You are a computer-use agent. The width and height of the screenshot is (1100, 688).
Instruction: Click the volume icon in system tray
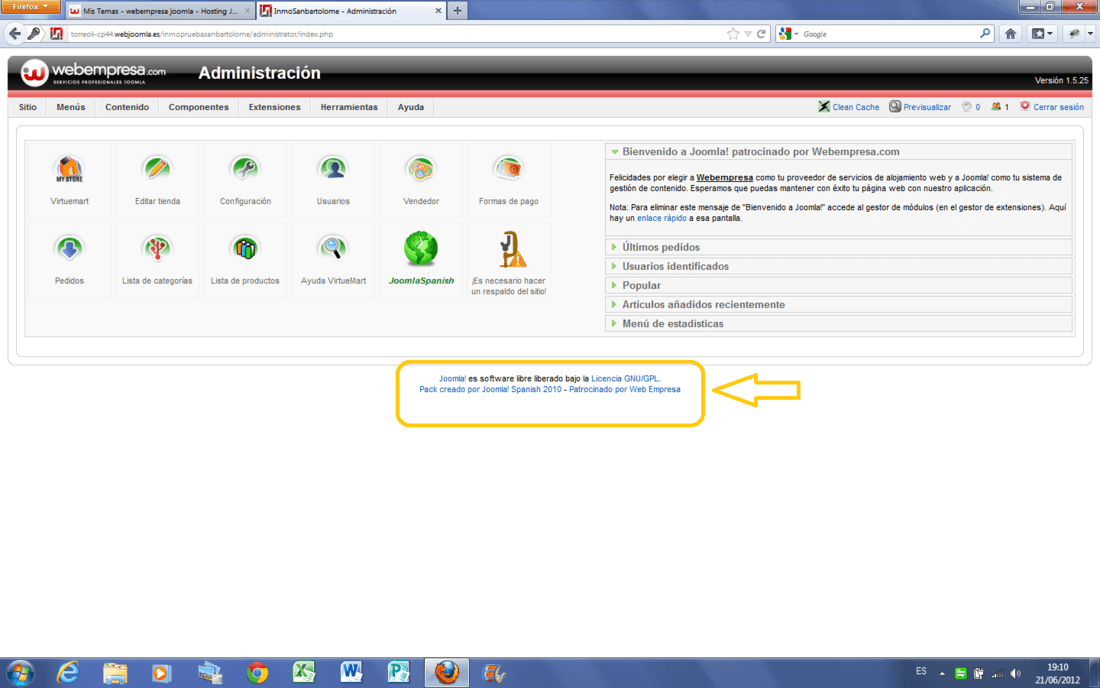pos(1015,673)
